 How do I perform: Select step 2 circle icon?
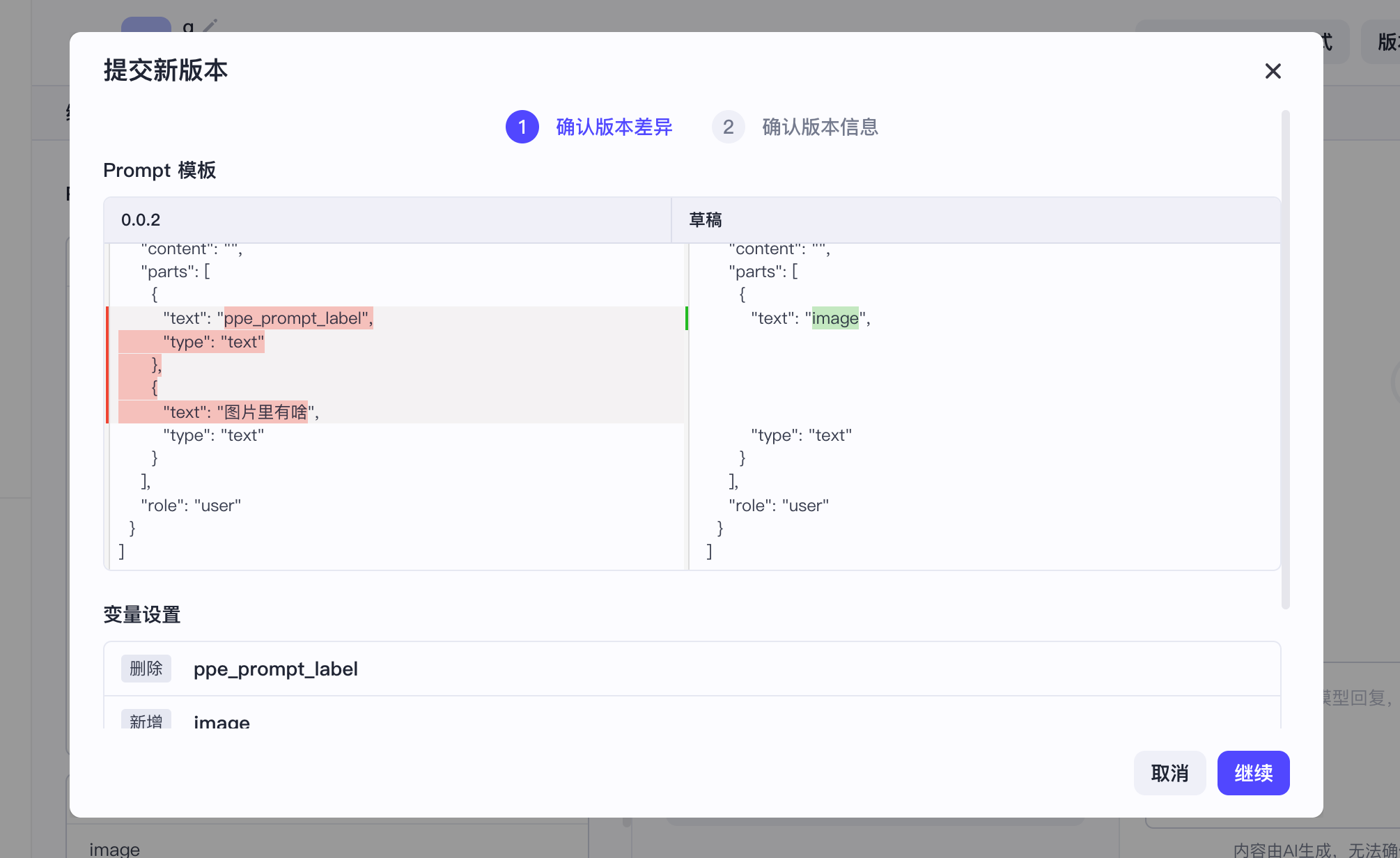point(728,127)
